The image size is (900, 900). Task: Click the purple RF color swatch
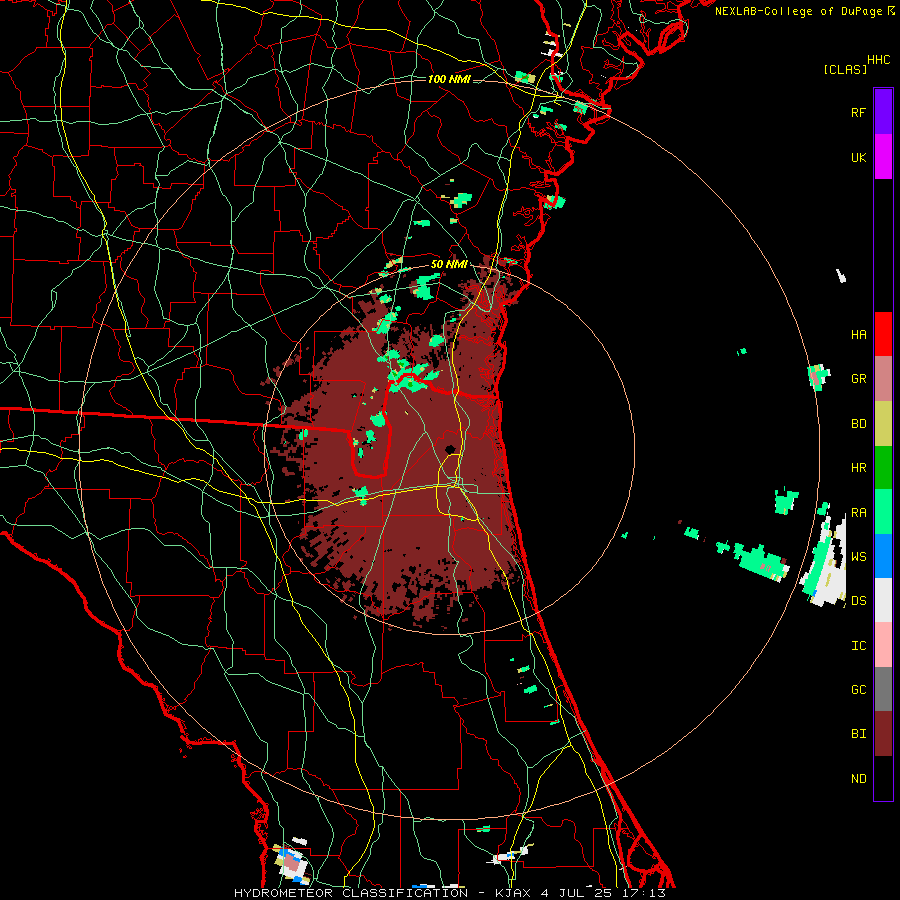click(883, 112)
